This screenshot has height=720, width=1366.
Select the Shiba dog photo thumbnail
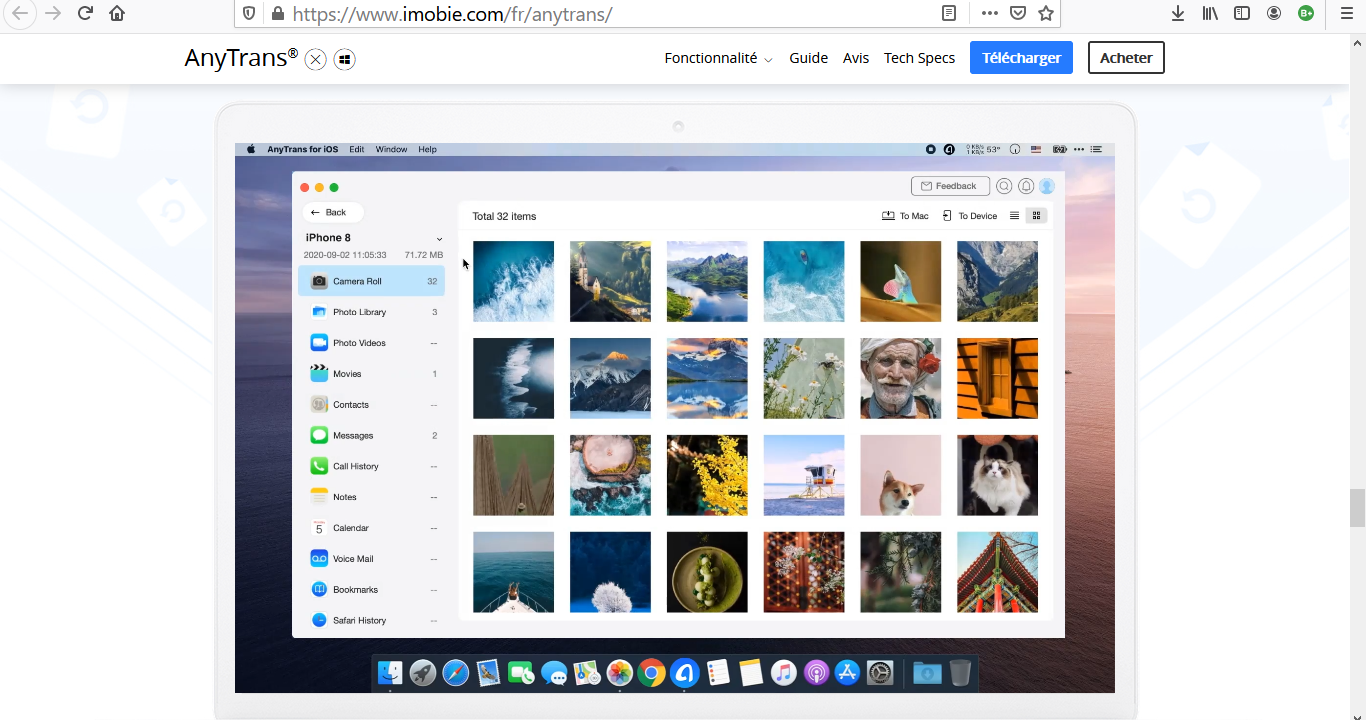tap(901, 475)
